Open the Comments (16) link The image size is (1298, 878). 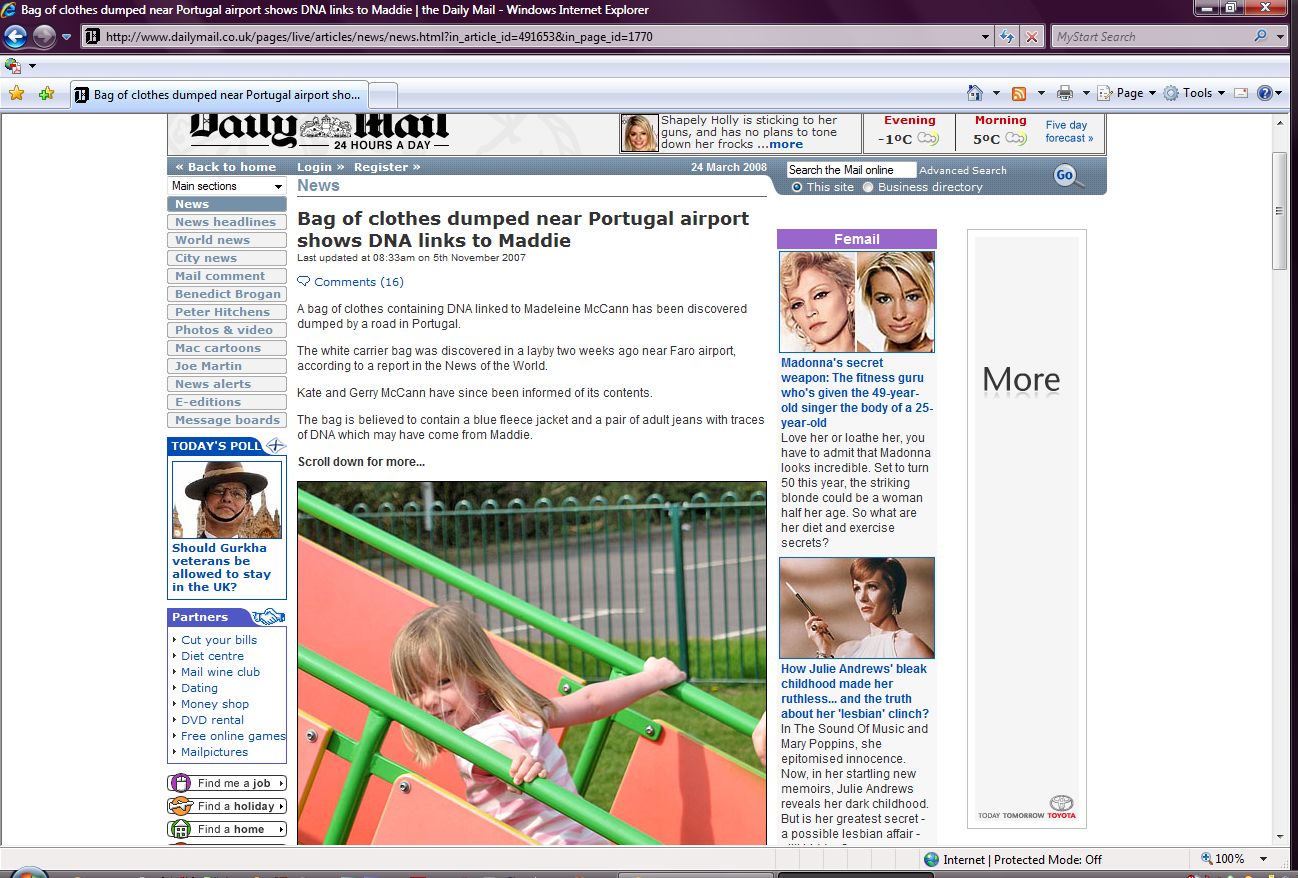[x=358, y=282]
